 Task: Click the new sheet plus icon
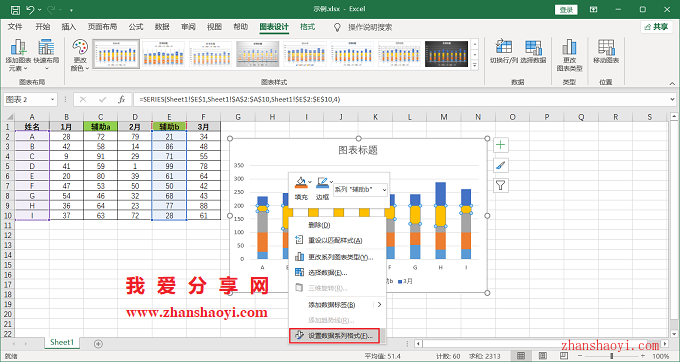tap(98, 343)
